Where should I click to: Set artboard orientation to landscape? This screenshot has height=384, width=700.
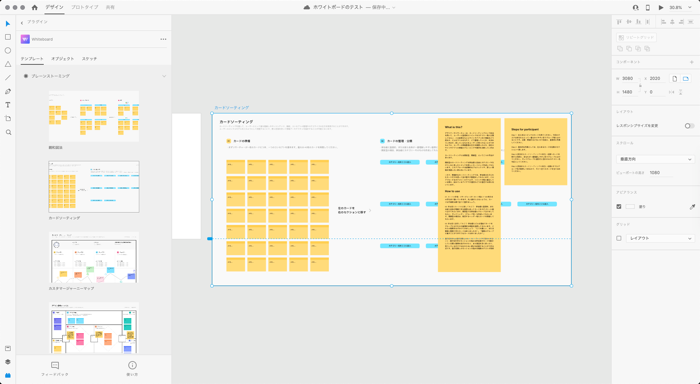(x=686, y=79)
